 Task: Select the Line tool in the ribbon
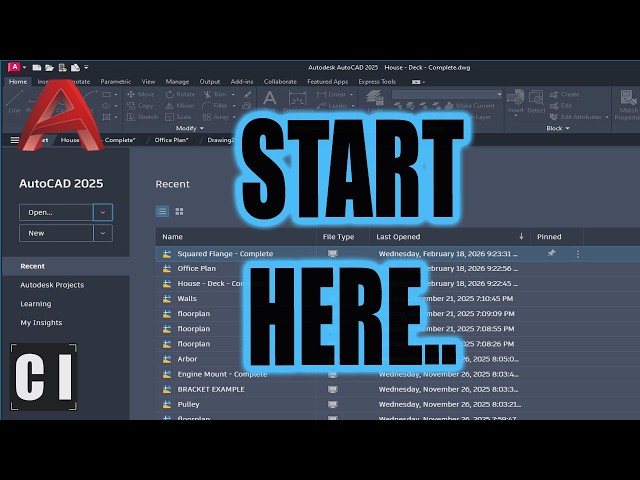15,102
